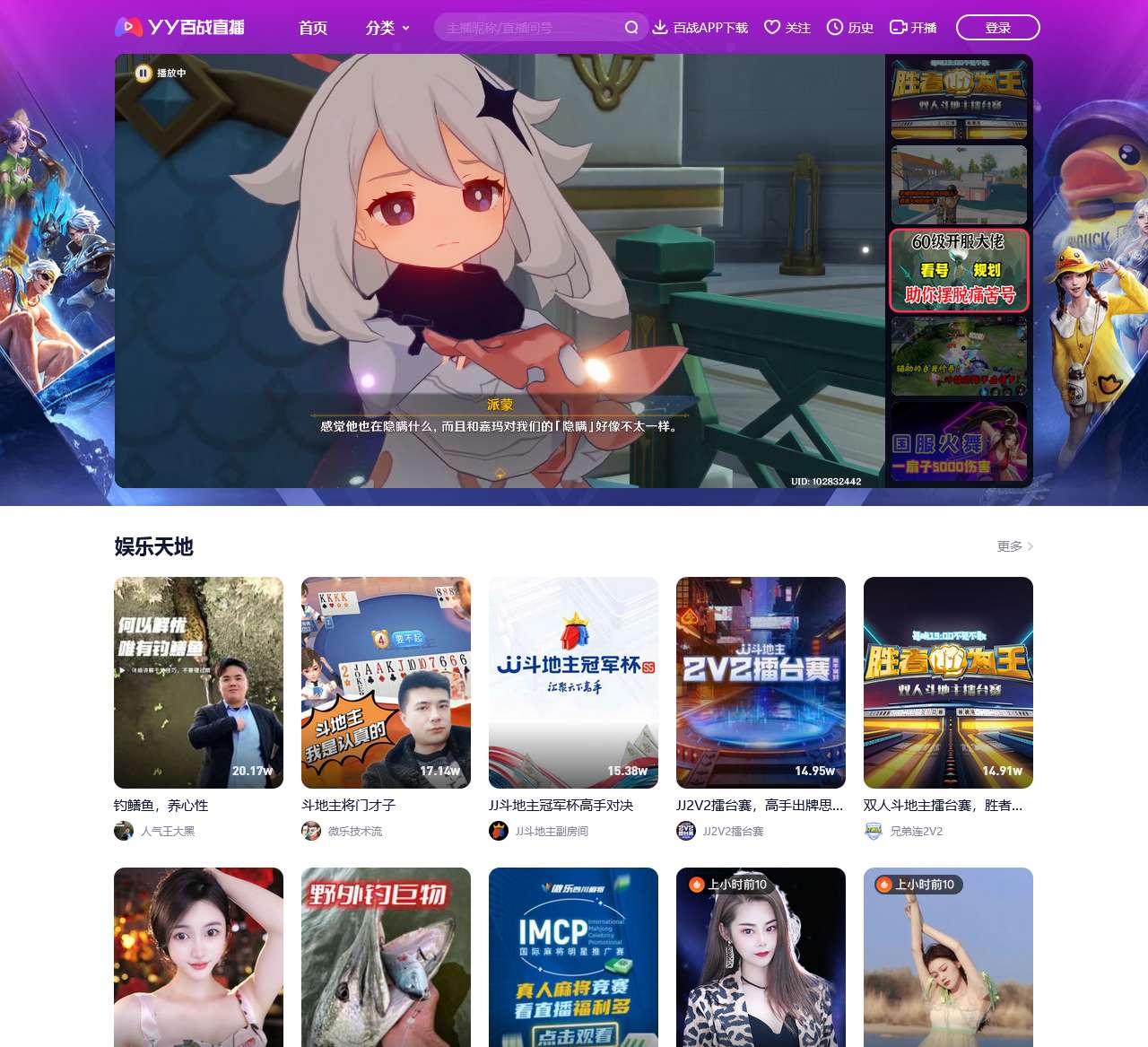Open the 双人斗地主擂台赛 card thumbnail
Viewport: 1148px width, 1047px height.
[x=948, y=683]
